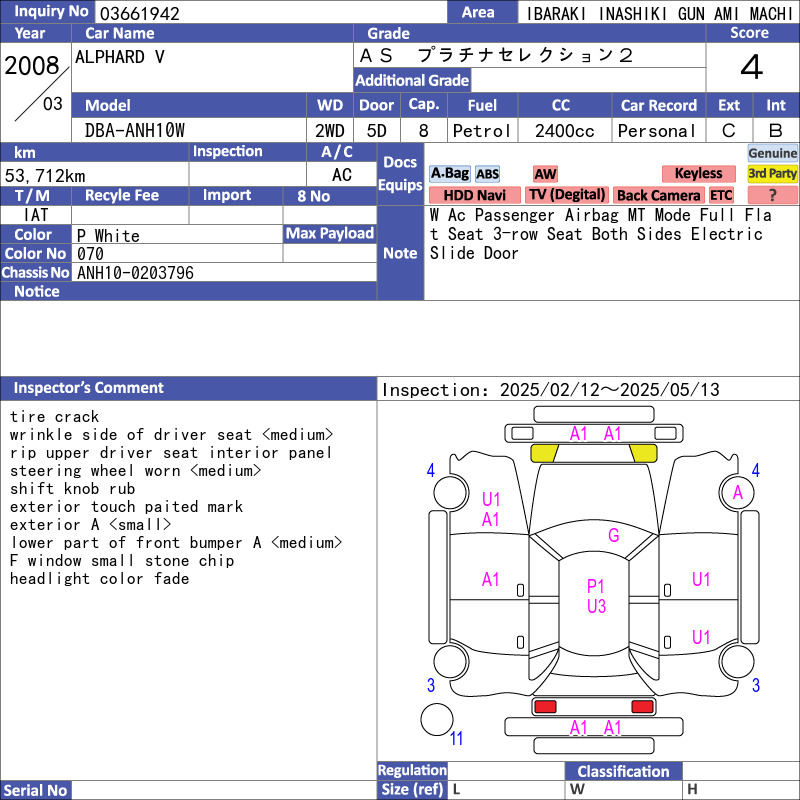Select the spare tire circle labeled 11
The image size is (800, 800).
click(x=436, y=720)
